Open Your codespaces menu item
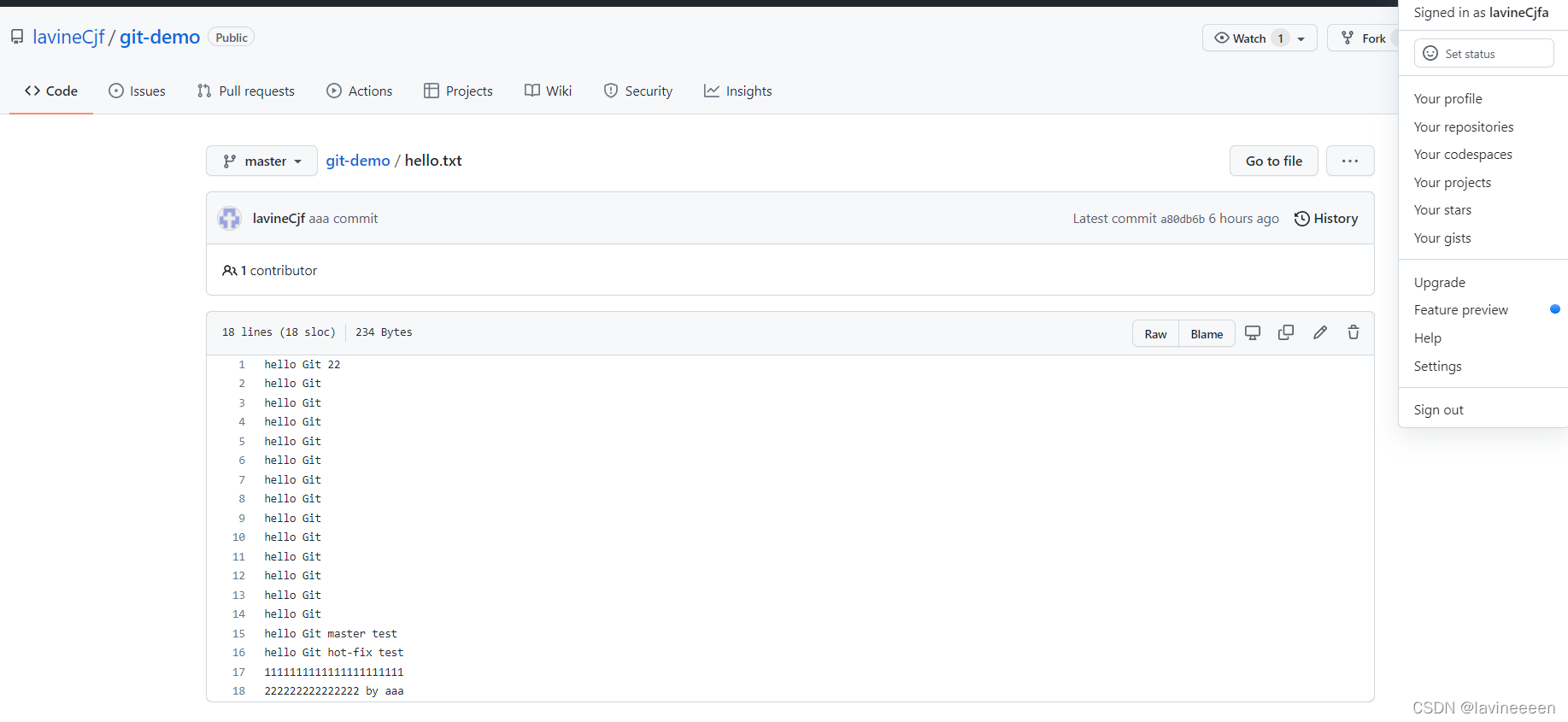This screenshot has width=1568, height=722. tap(1463, 155)
